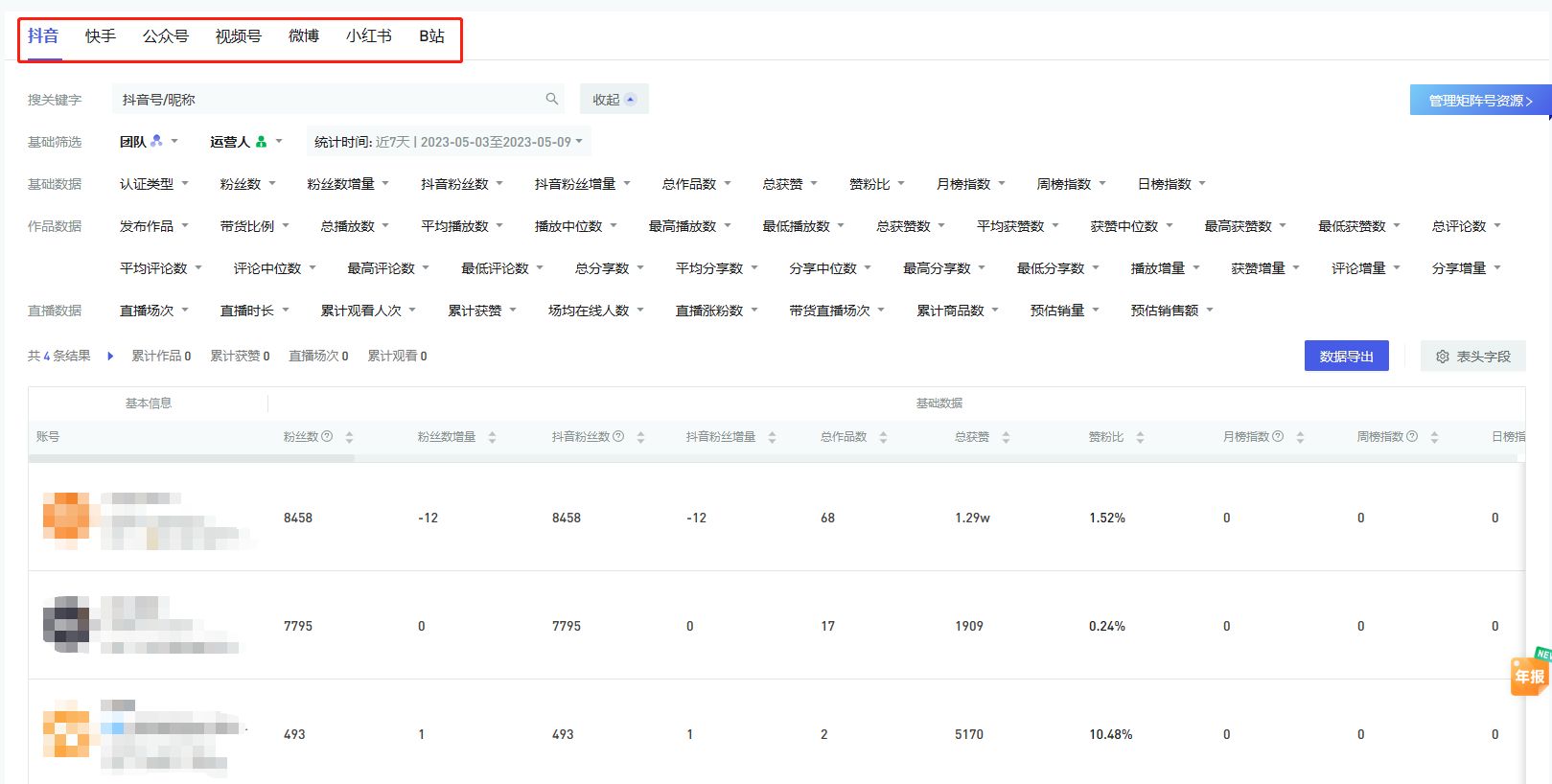Click the 5170 总获赞 cell
This screenshot has height=784, width=1552.
(x=969, y=734)
